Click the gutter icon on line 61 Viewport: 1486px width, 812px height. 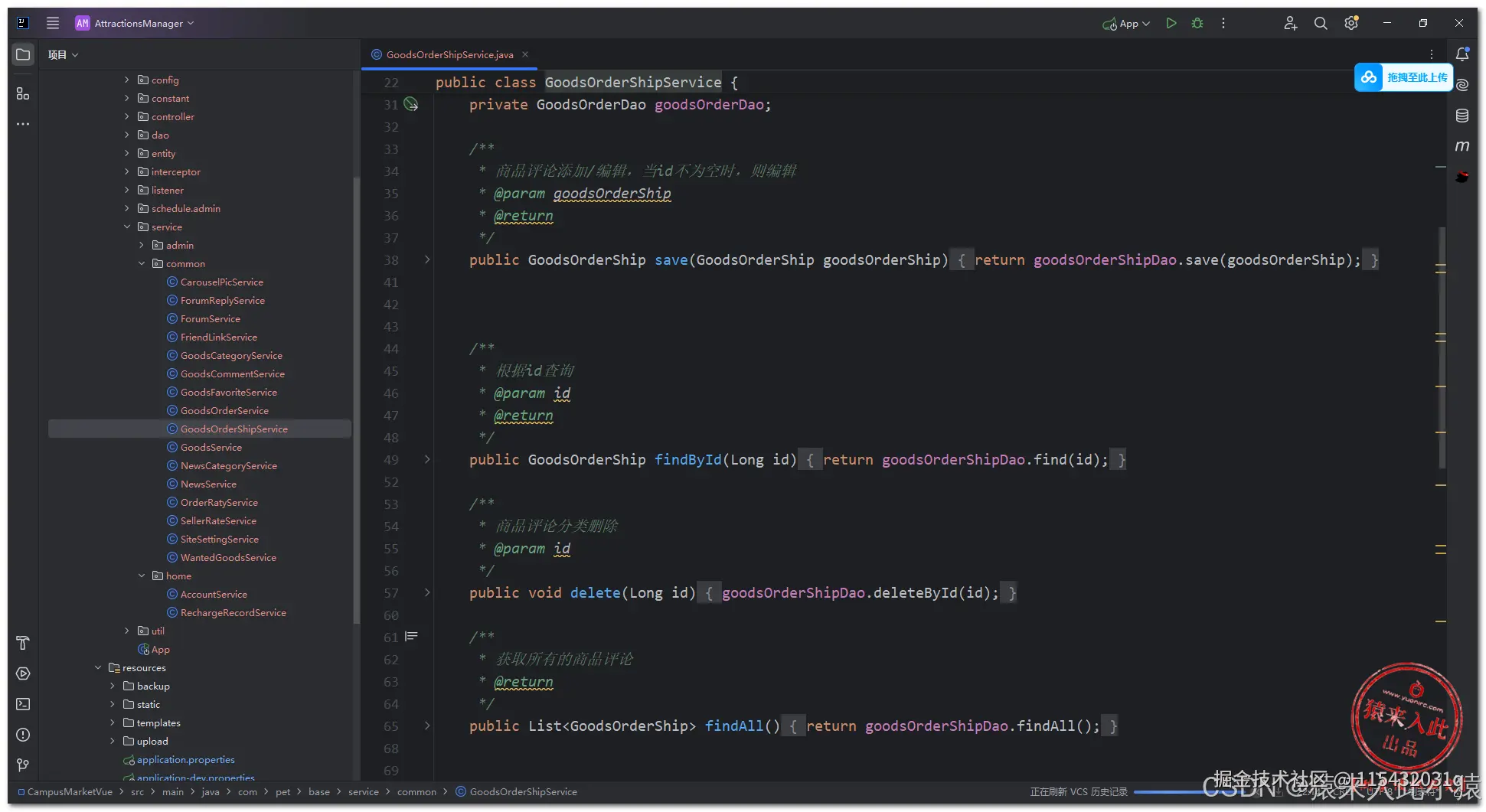[411, 637]
